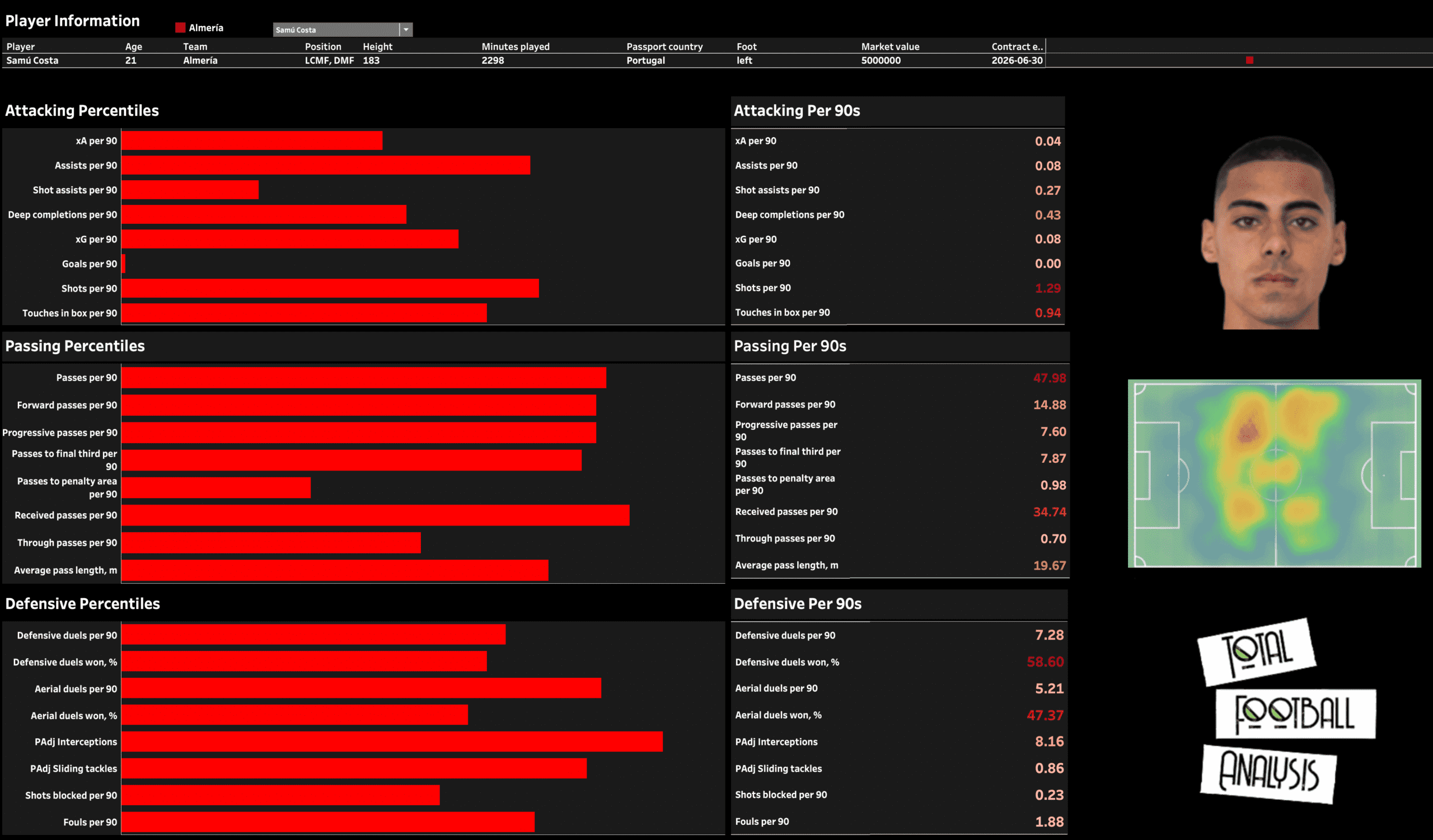Screen dimensions: 1433x840
Task: Select the Samú Costa name cell
Action: [x=32, y=60]
